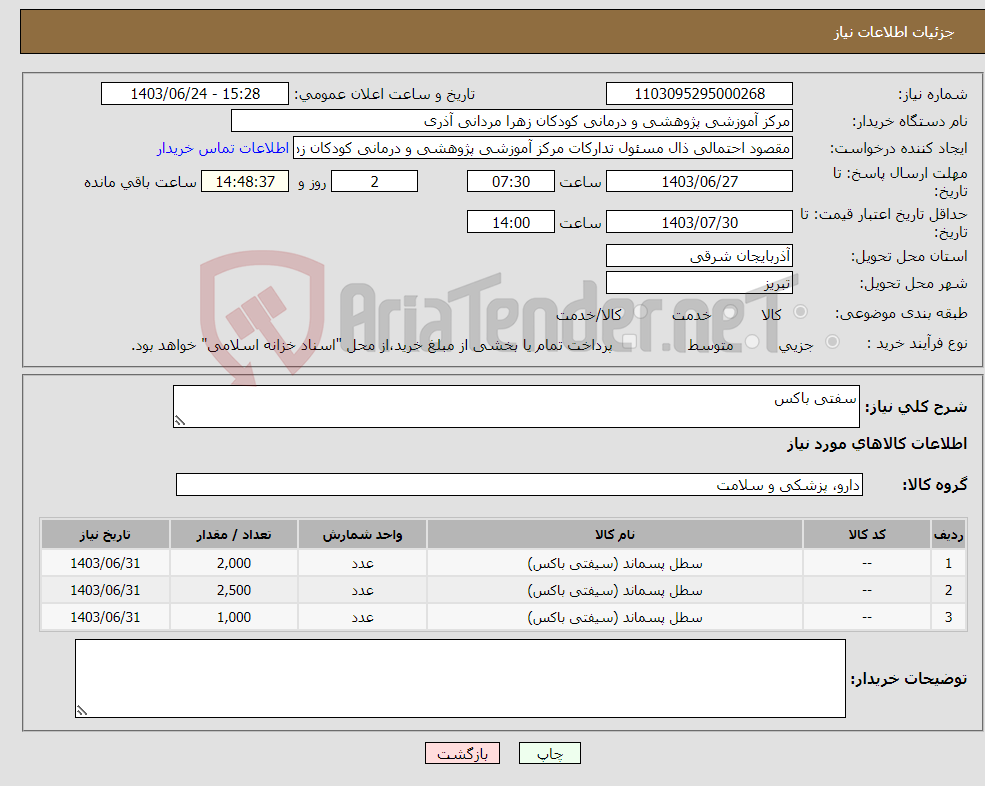This screenshot has height=786, width=985.
Task: Click the بازگشت (back) button
Action: click(x=462, y=753)
